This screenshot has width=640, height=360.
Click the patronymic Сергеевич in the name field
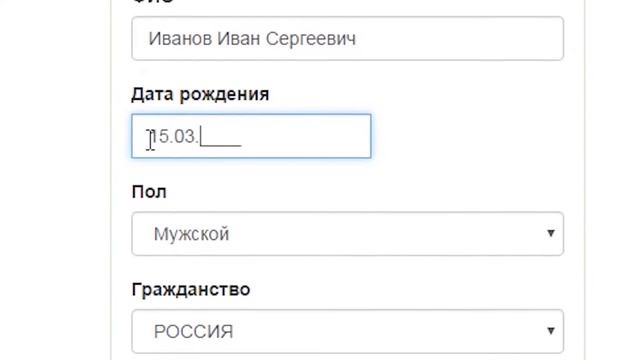click(x=311, y=40)
